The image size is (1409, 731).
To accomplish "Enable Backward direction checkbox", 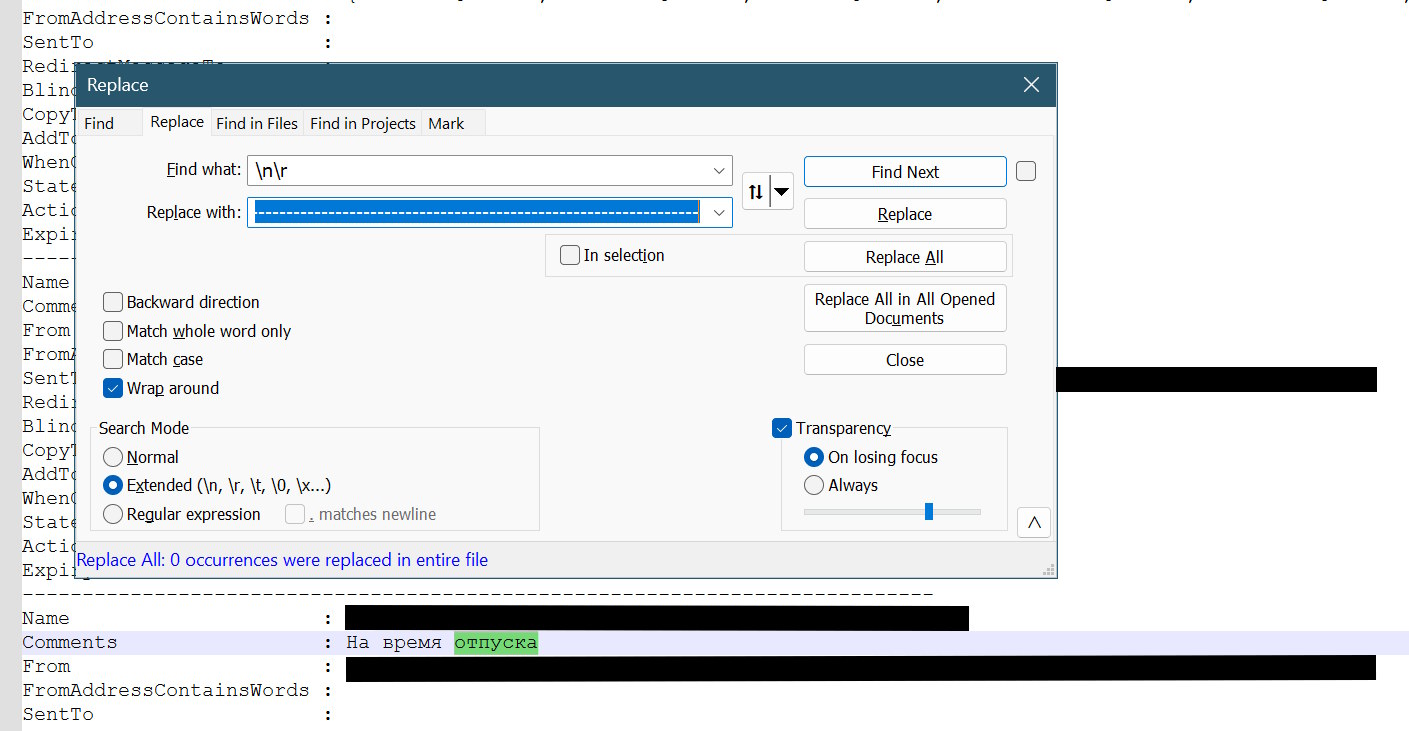I will [x=112, y=302].
